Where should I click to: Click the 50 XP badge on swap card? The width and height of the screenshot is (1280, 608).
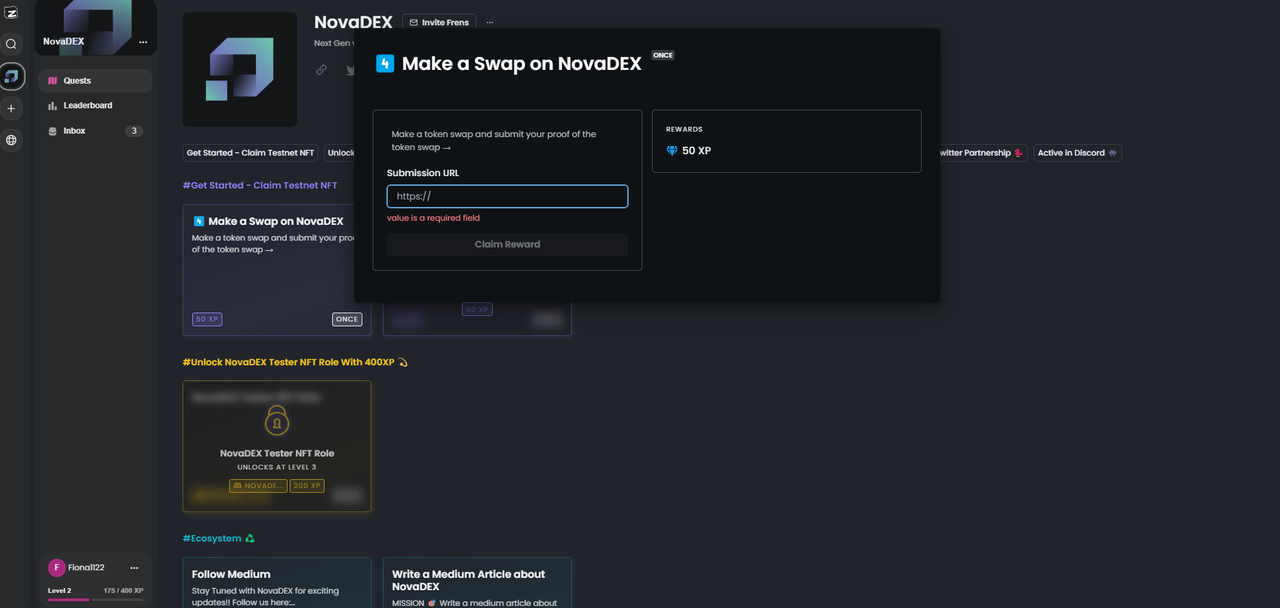click(x=208, y=319)
